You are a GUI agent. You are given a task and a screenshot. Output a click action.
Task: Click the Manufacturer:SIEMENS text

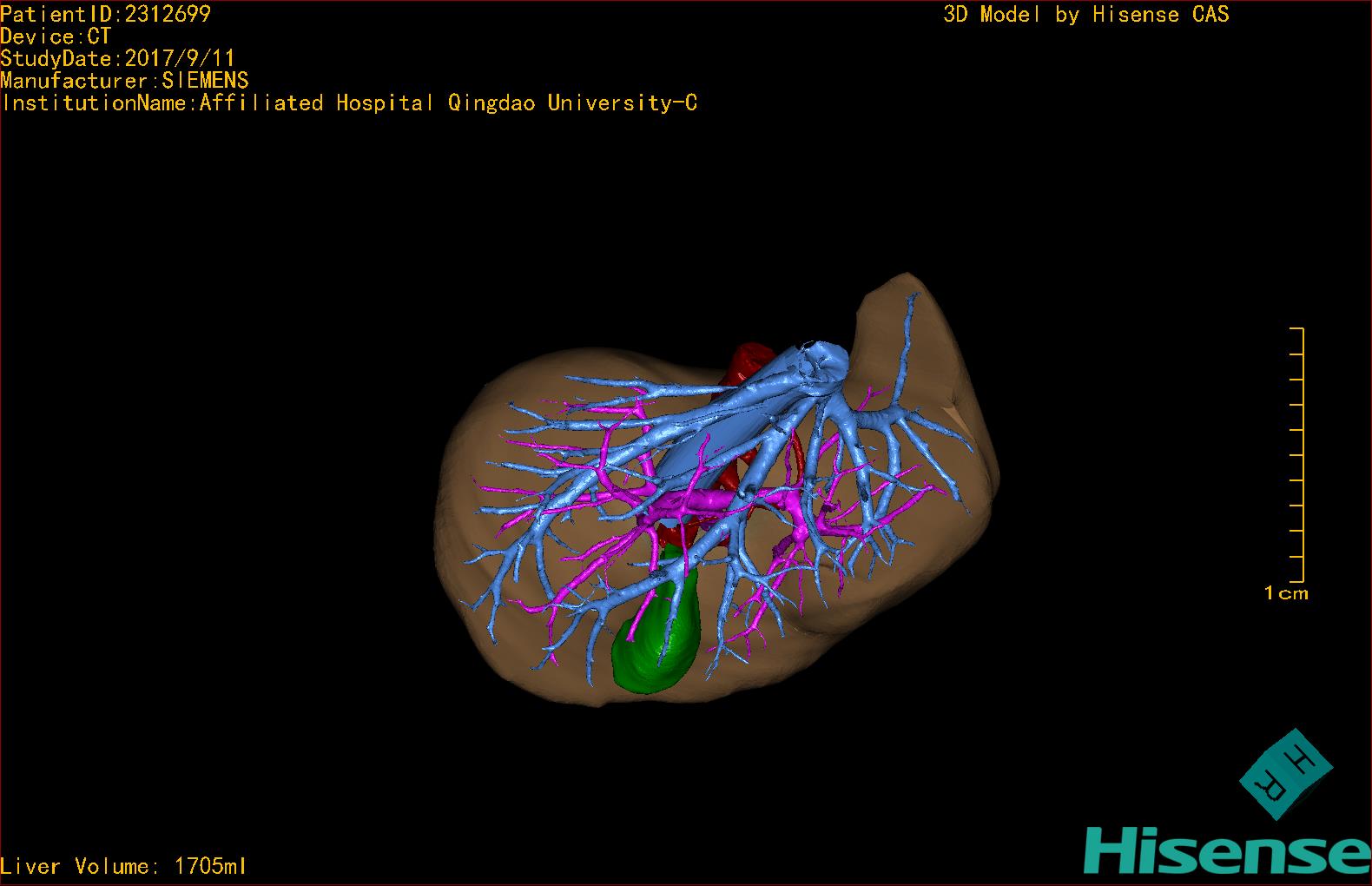(x=124, y=81)
